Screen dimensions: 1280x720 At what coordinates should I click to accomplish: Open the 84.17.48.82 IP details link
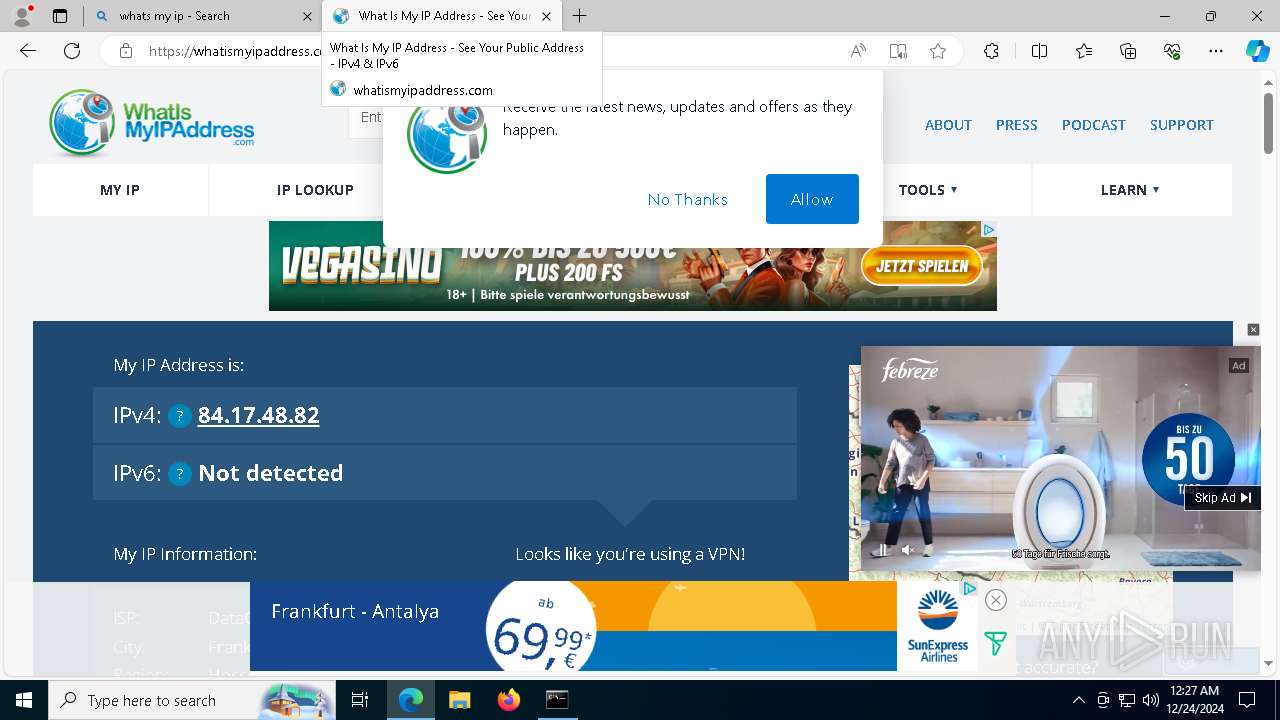click(x=259, y=415)
